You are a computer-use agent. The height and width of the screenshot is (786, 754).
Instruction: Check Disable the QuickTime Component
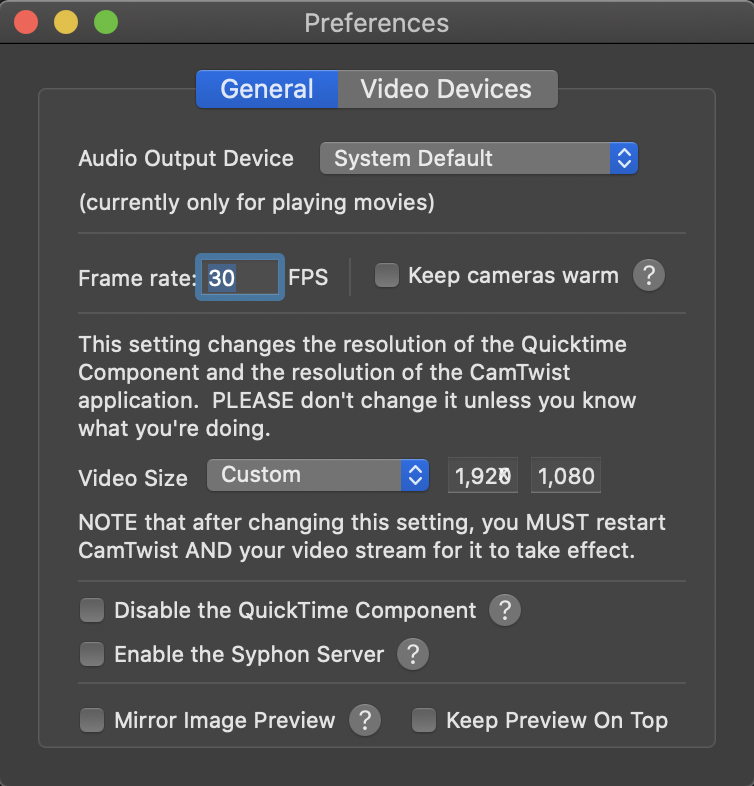[92, 610]
